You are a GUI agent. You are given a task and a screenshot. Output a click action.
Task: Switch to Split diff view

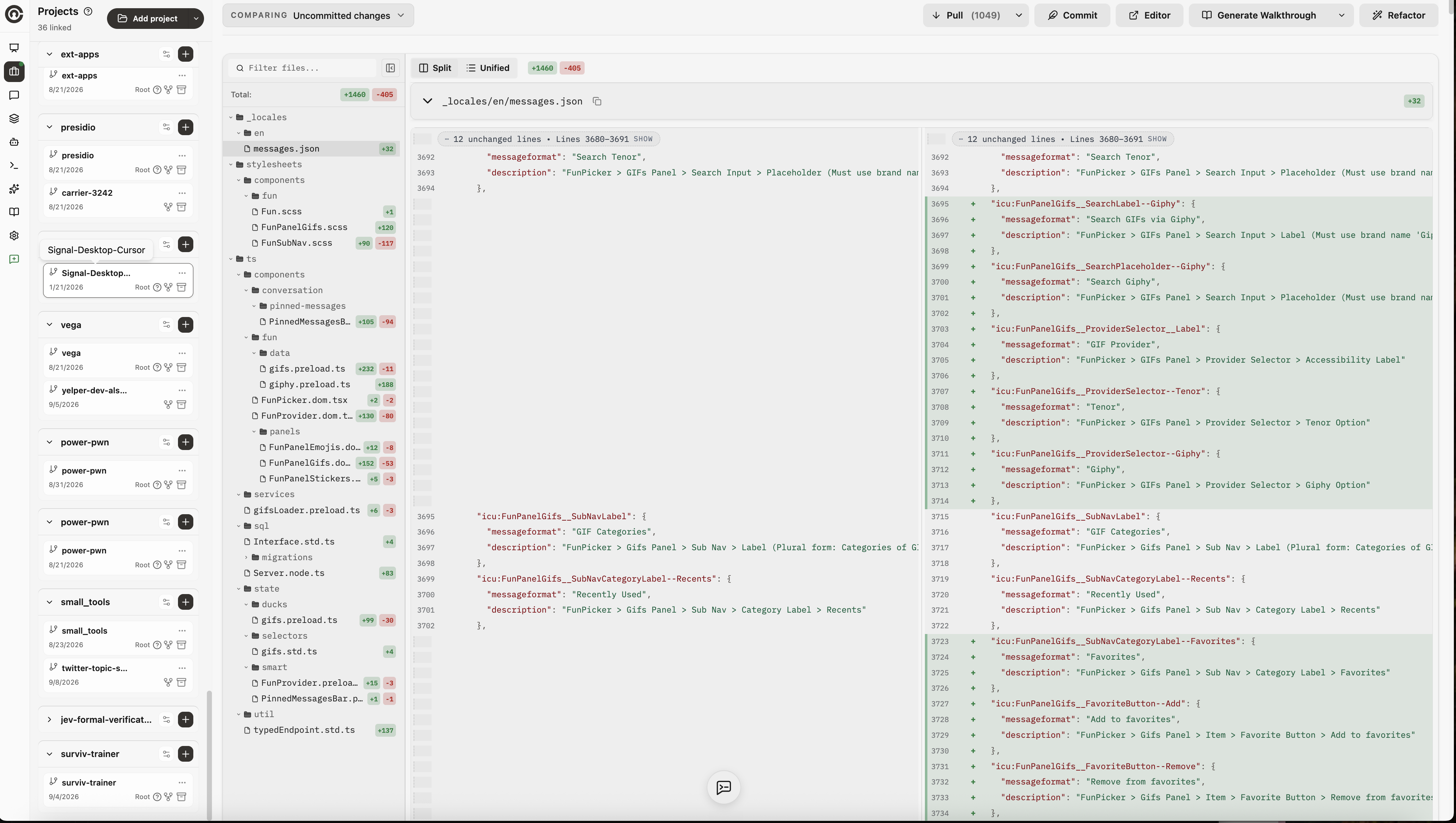(x=435, y=68)
